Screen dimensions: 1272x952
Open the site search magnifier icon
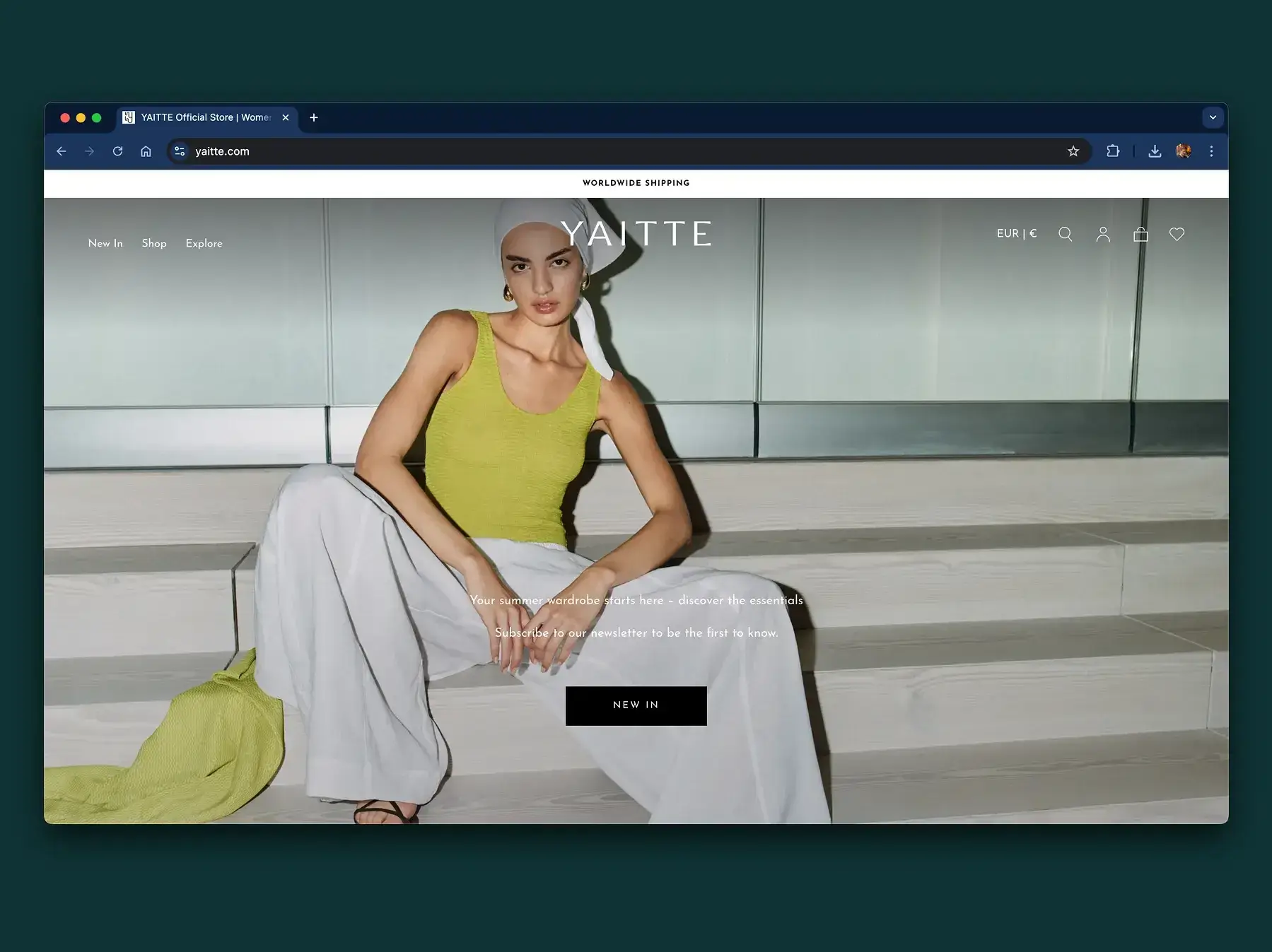pyautogui.click(x=1066, y=234)
